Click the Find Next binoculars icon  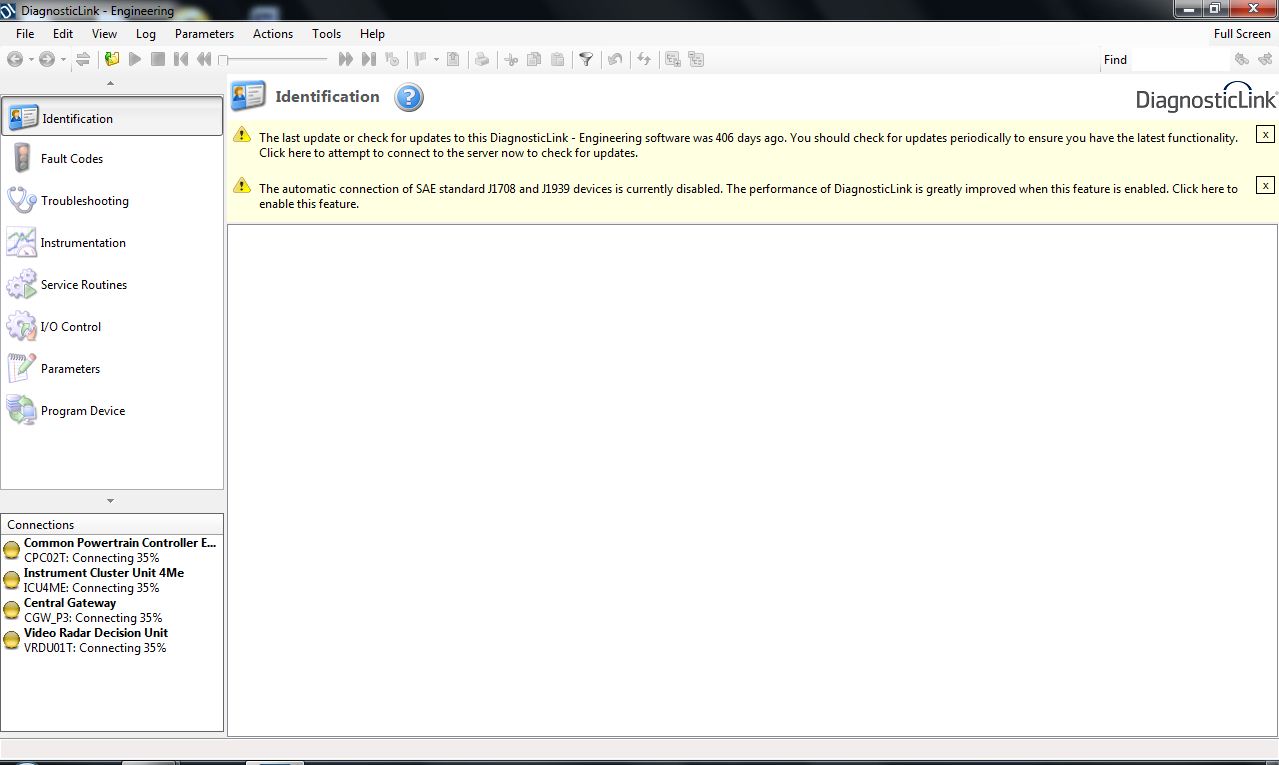(1265, 59)
